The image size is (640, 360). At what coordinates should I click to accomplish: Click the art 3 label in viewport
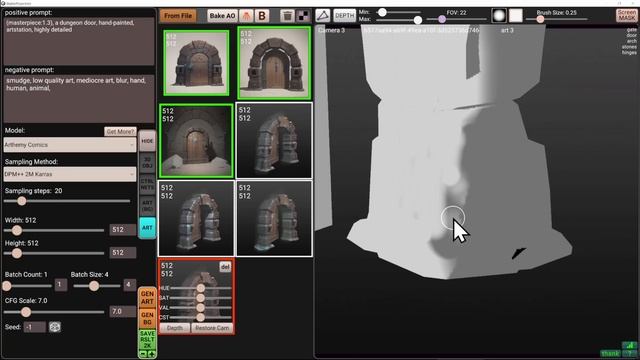point(507,30)
